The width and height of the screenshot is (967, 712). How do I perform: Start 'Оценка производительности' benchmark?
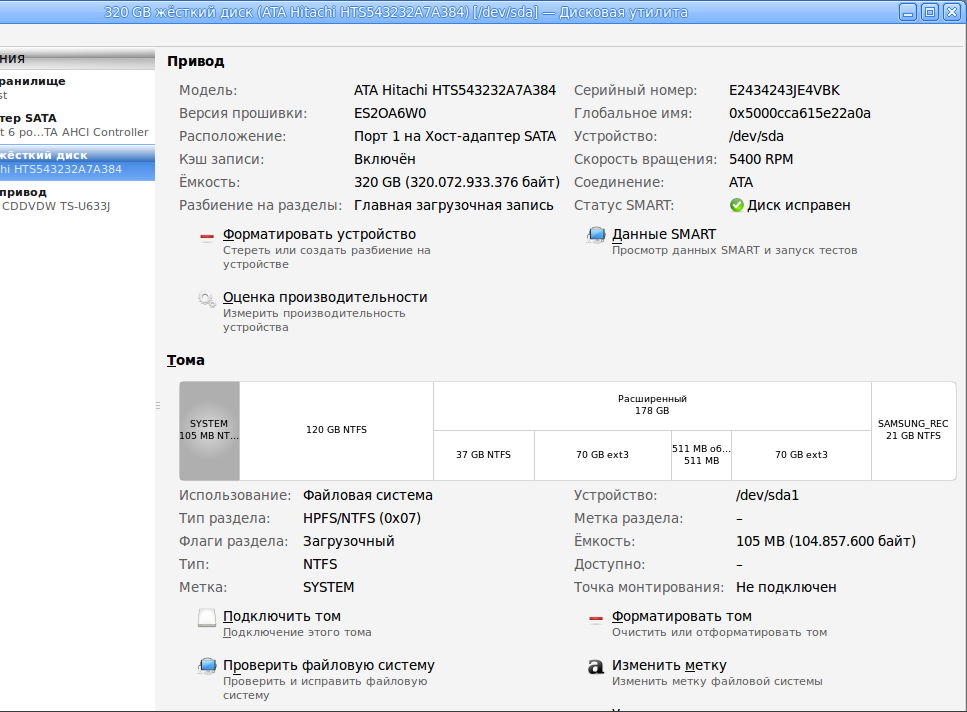coord(325,297)
